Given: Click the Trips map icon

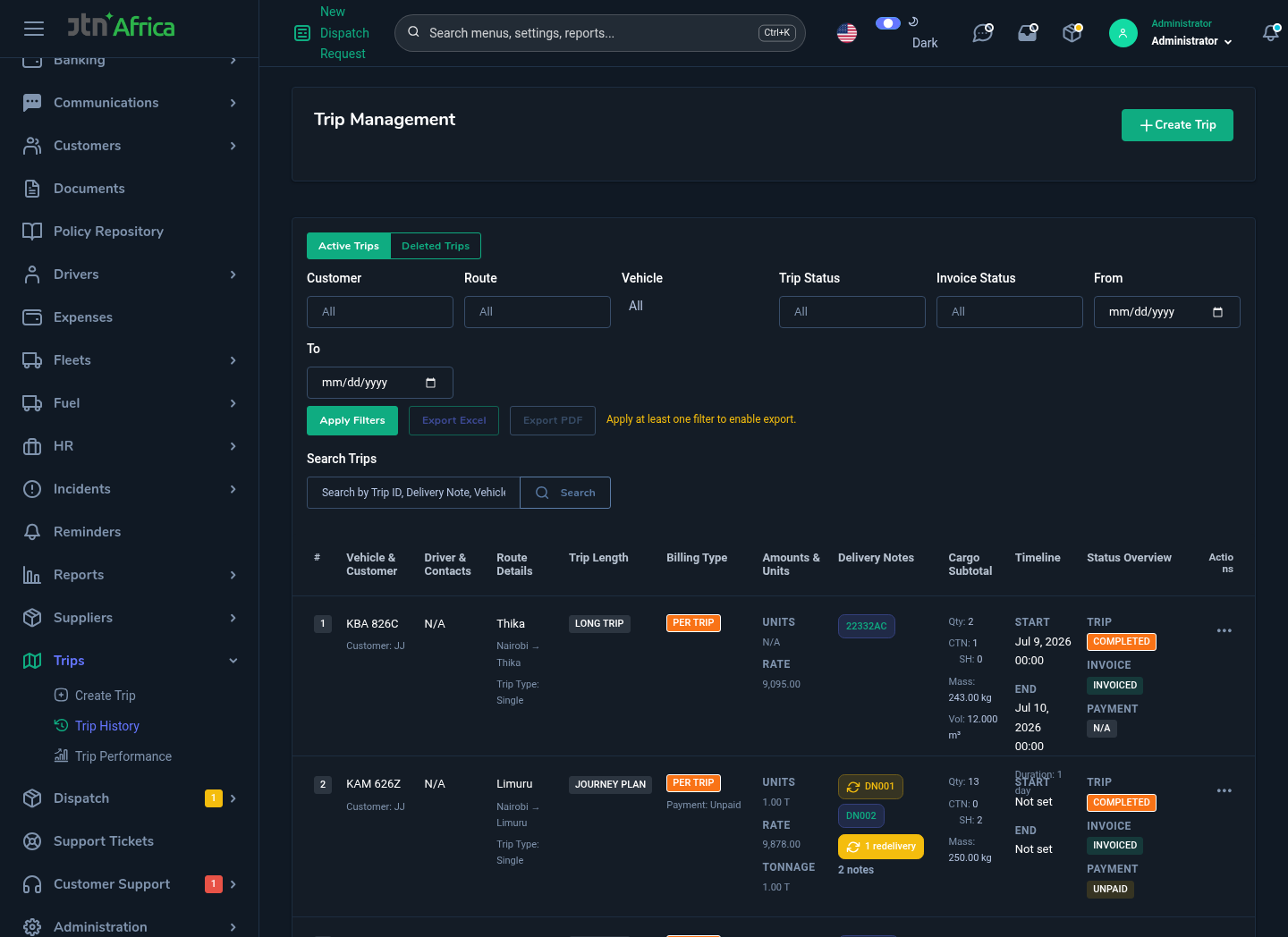Looking at the screenshot, I should pyautogui.click(x=32, y=661).
